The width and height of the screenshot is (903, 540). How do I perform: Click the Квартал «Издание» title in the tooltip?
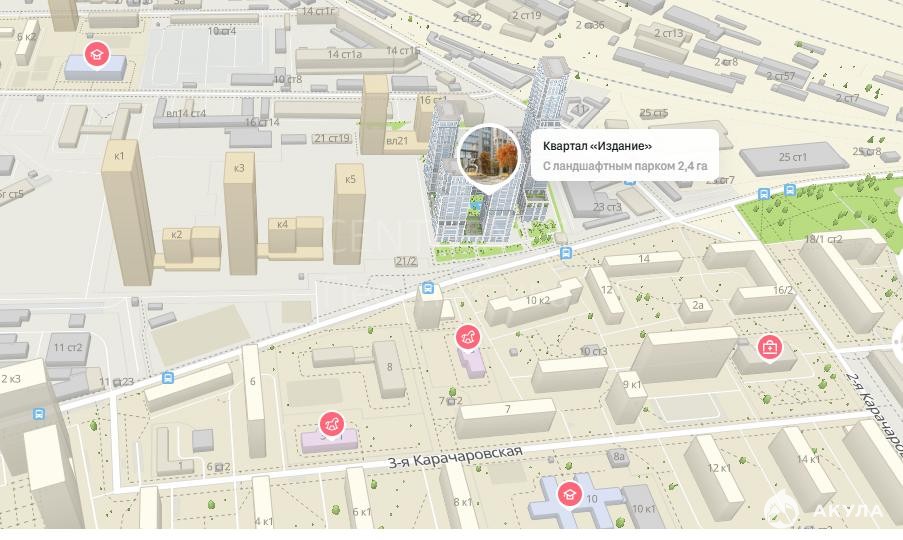click(597, 146)
